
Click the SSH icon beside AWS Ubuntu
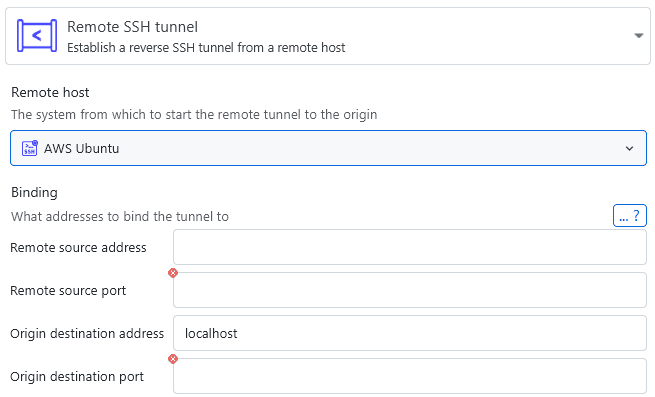tap(30, 148)
